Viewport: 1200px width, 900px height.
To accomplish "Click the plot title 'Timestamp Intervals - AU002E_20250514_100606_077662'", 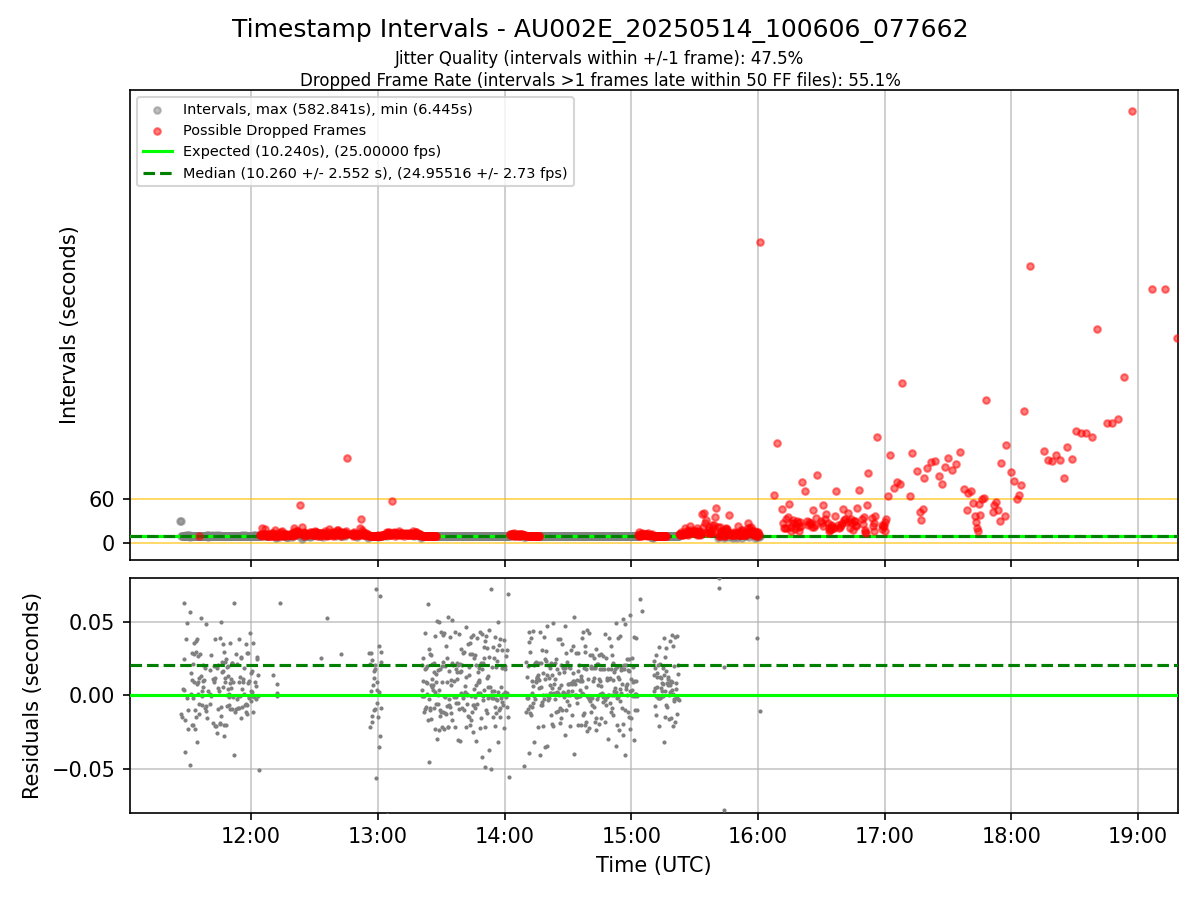I will click(600, 29).
